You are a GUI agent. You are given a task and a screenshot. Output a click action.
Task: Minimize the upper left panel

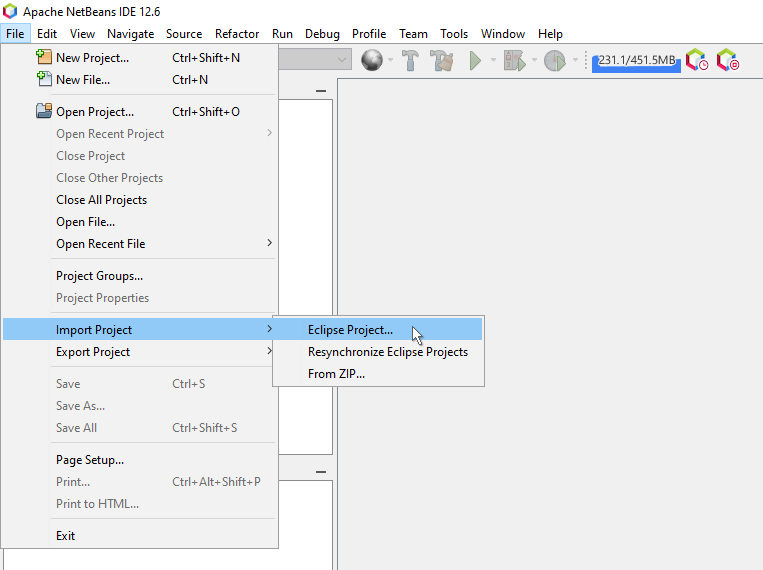point(321,91)
